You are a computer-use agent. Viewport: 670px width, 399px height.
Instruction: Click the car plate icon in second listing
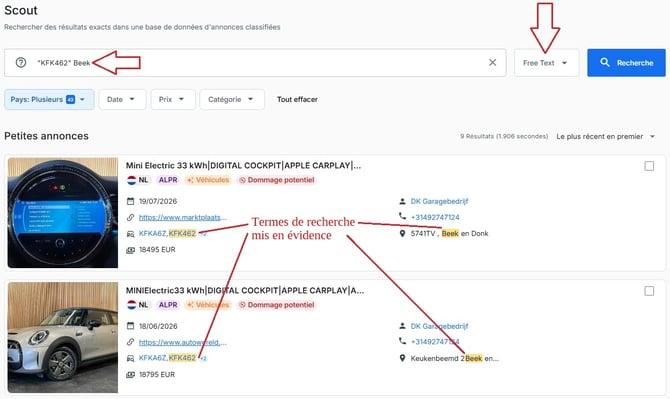[x=130, y=358]
